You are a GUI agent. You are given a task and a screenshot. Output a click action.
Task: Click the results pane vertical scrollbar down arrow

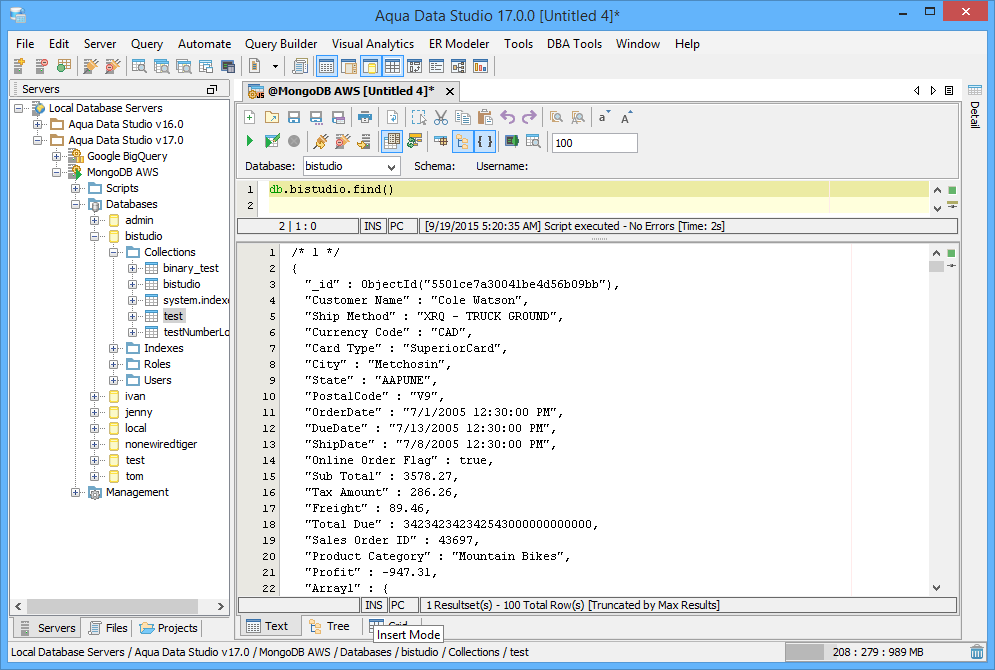pos(937,588)
